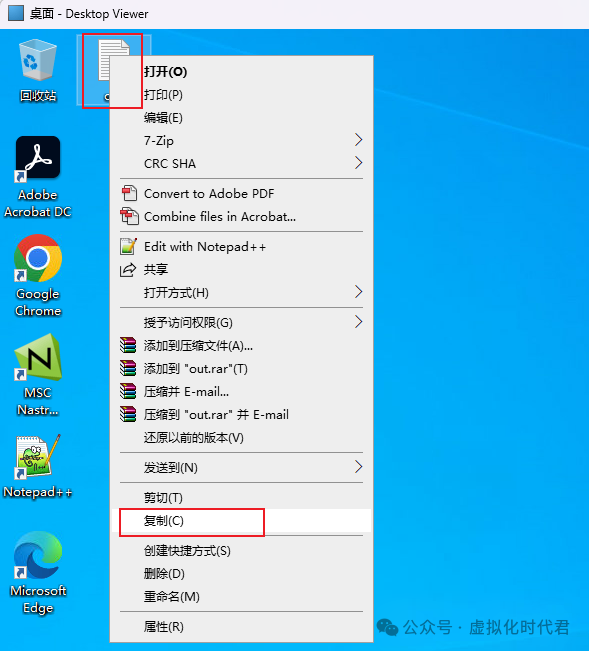Click the 发送到(N) label
This screenshot has height=651, width=589.
(171, 467)
